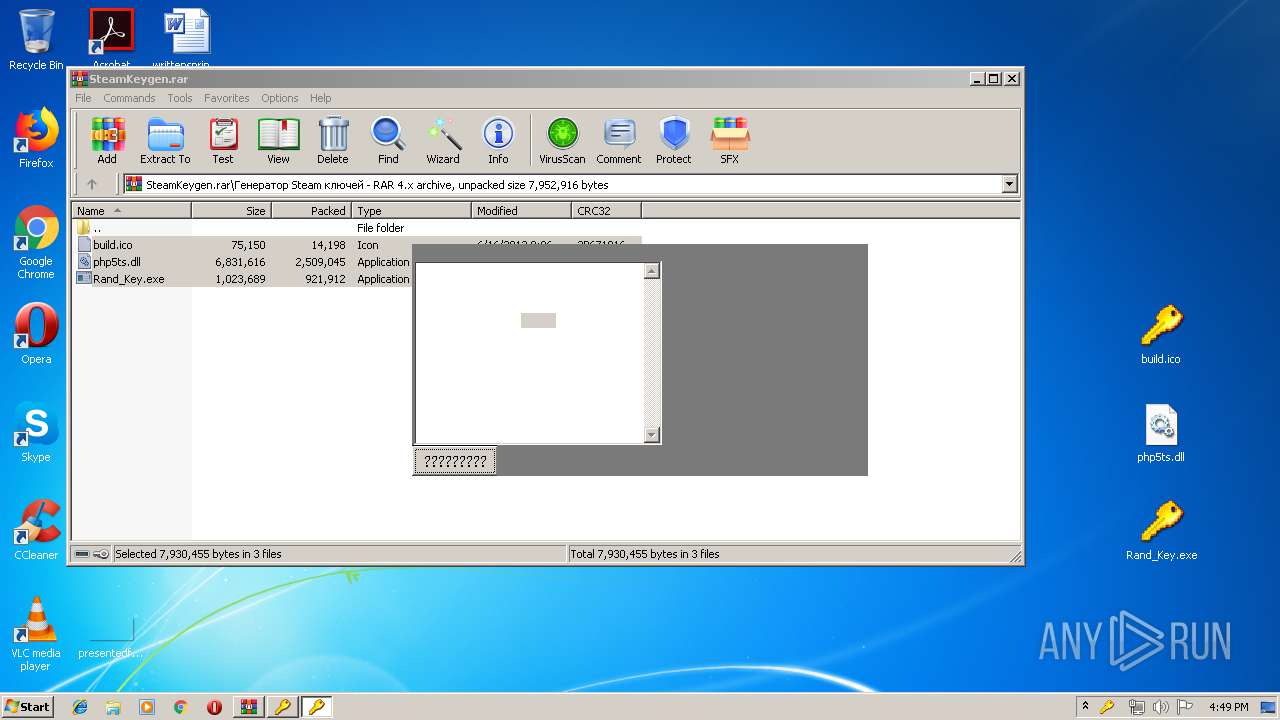
Task: Go up one folder level arrow
Action: click(92, 184)
